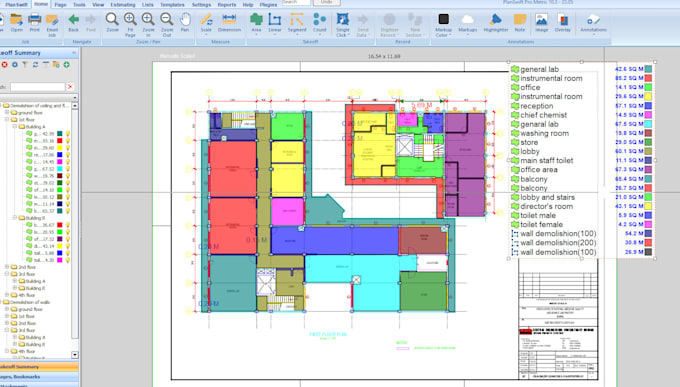Toggle the lightbulb for the 29.60 item
The image size is (680, 387).
click(x=68, y=148)
